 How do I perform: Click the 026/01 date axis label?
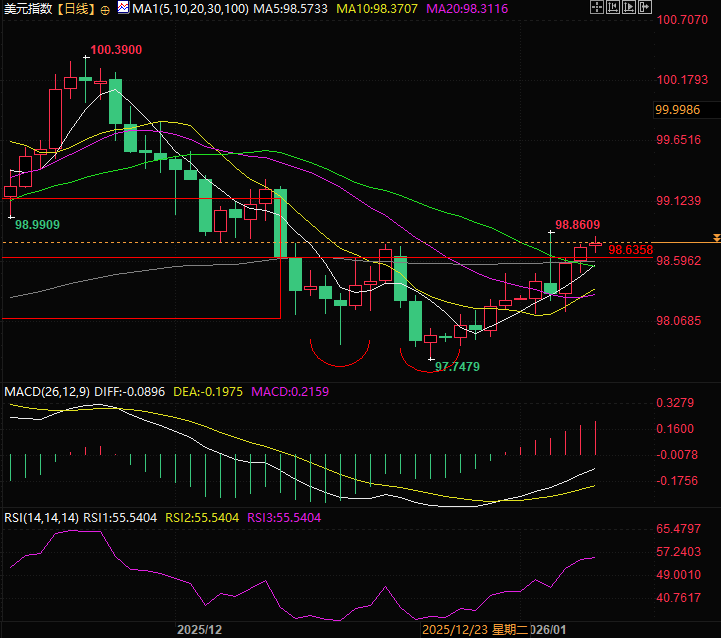(x=548, y=630)
